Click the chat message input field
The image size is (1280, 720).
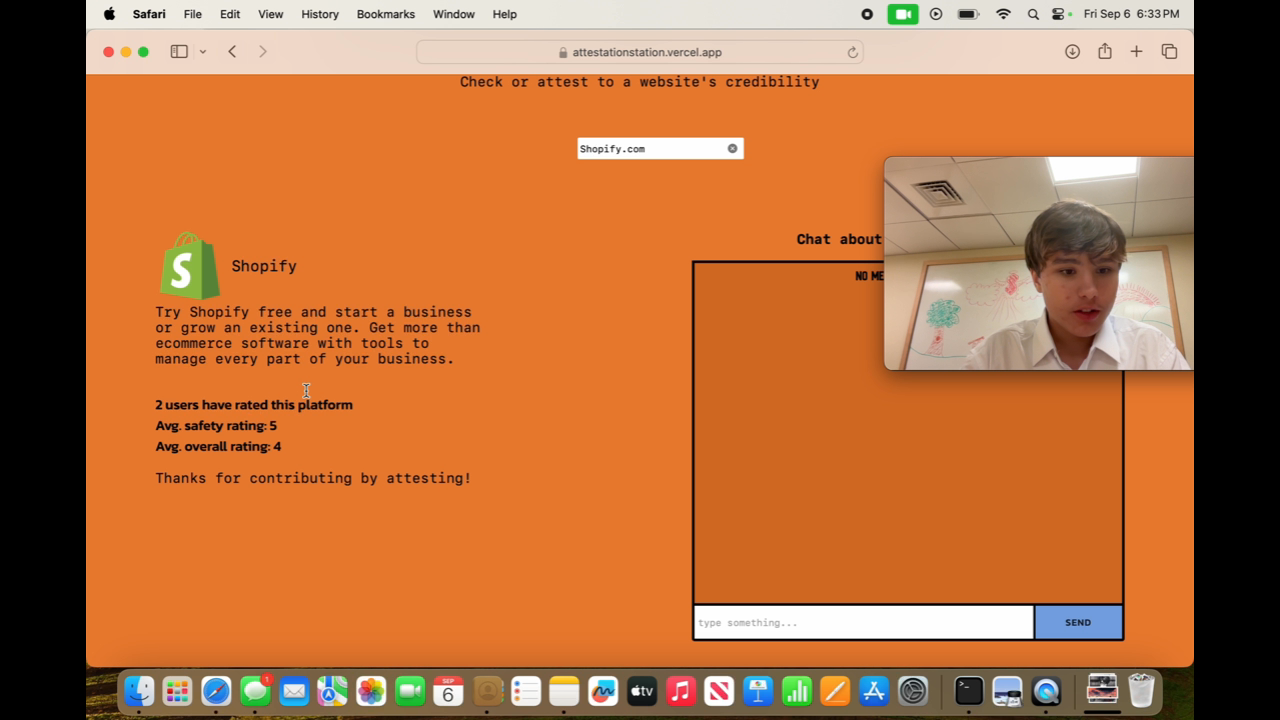[x=864, y=622]
